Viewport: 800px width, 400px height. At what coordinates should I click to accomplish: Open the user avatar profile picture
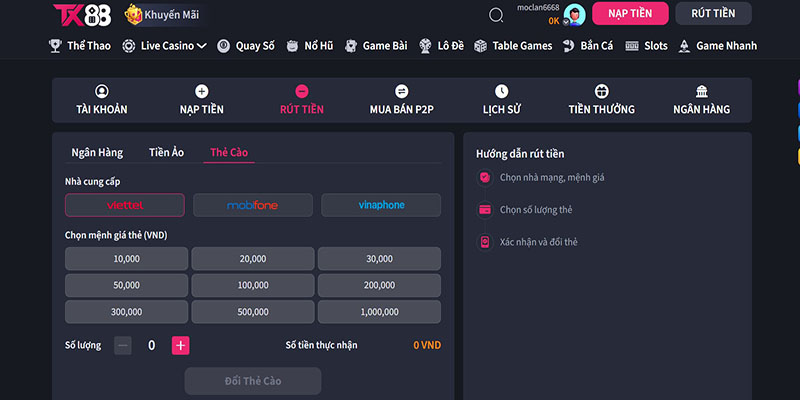pos(574,15)
